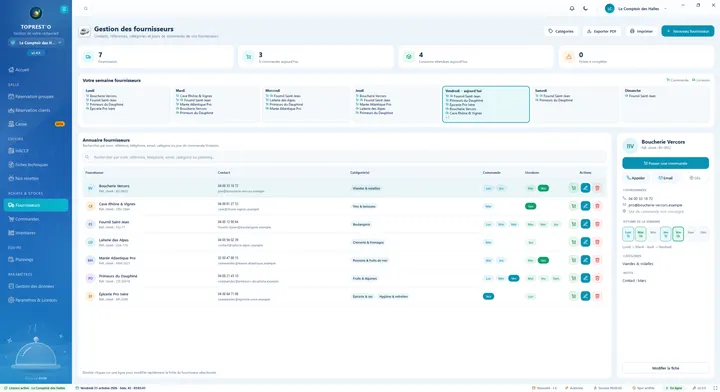
Task: Create a supplier with Nouveau fournisseur
Action: pos(687,31)
